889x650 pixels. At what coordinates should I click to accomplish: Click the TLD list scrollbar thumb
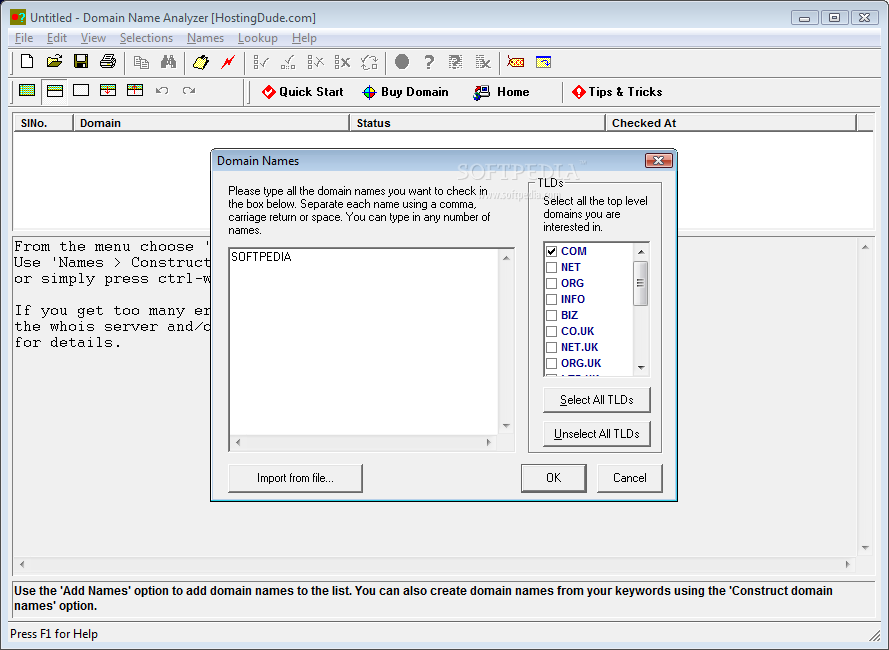pyautogui.click(x=641, y=283)
